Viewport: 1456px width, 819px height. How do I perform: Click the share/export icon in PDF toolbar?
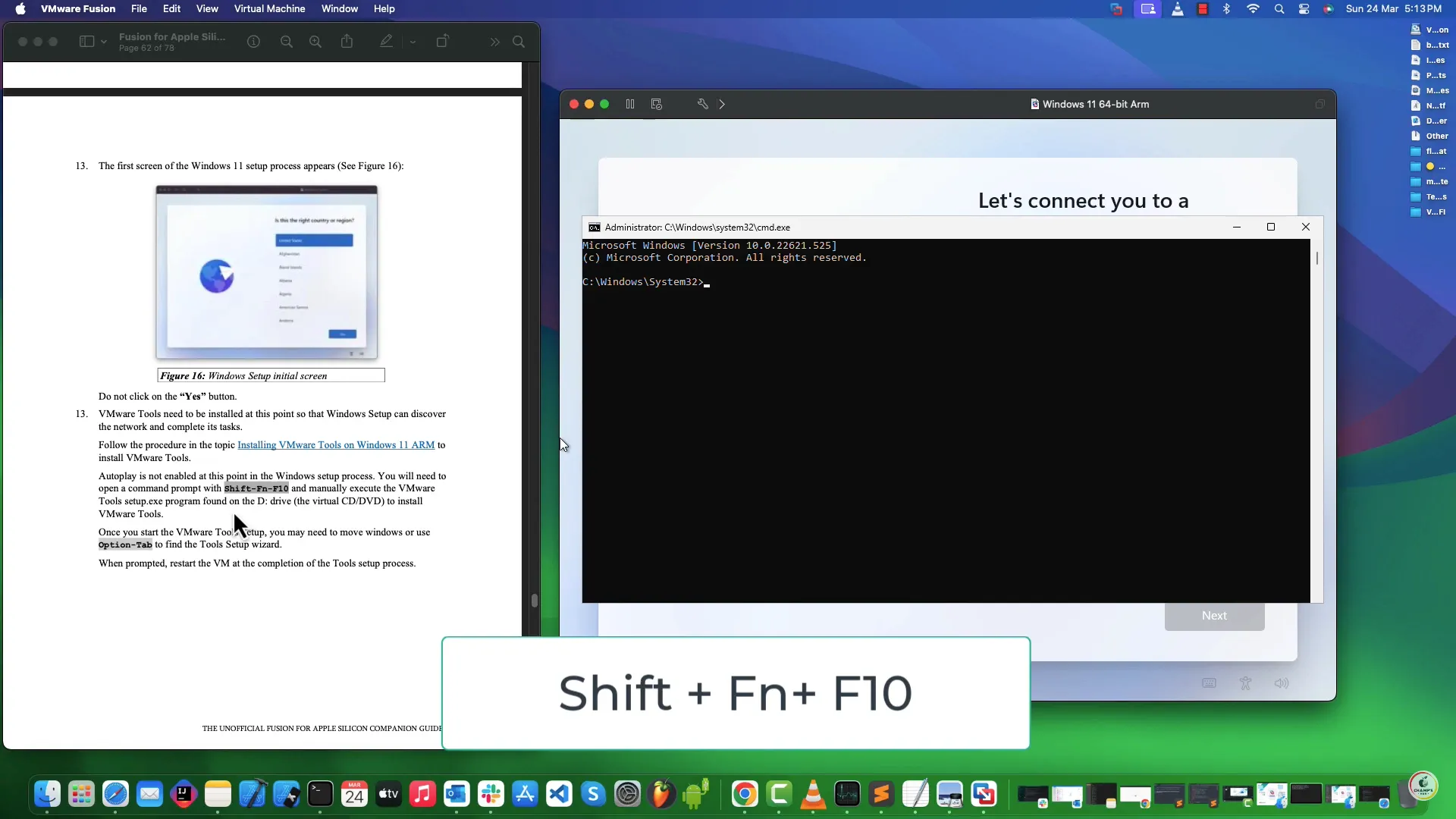tap(347, 41)
